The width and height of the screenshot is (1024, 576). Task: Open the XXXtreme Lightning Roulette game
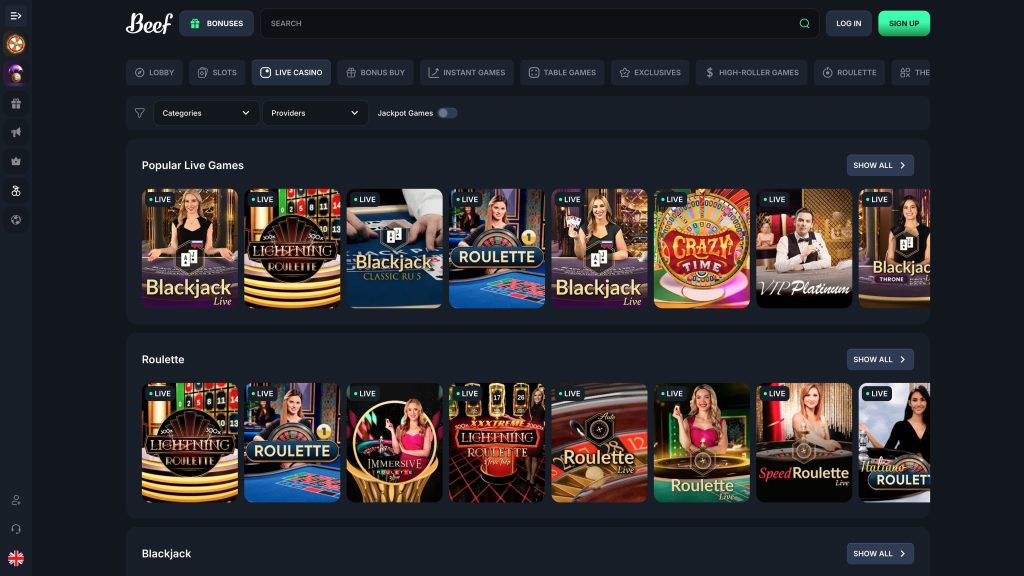(497, 443)
